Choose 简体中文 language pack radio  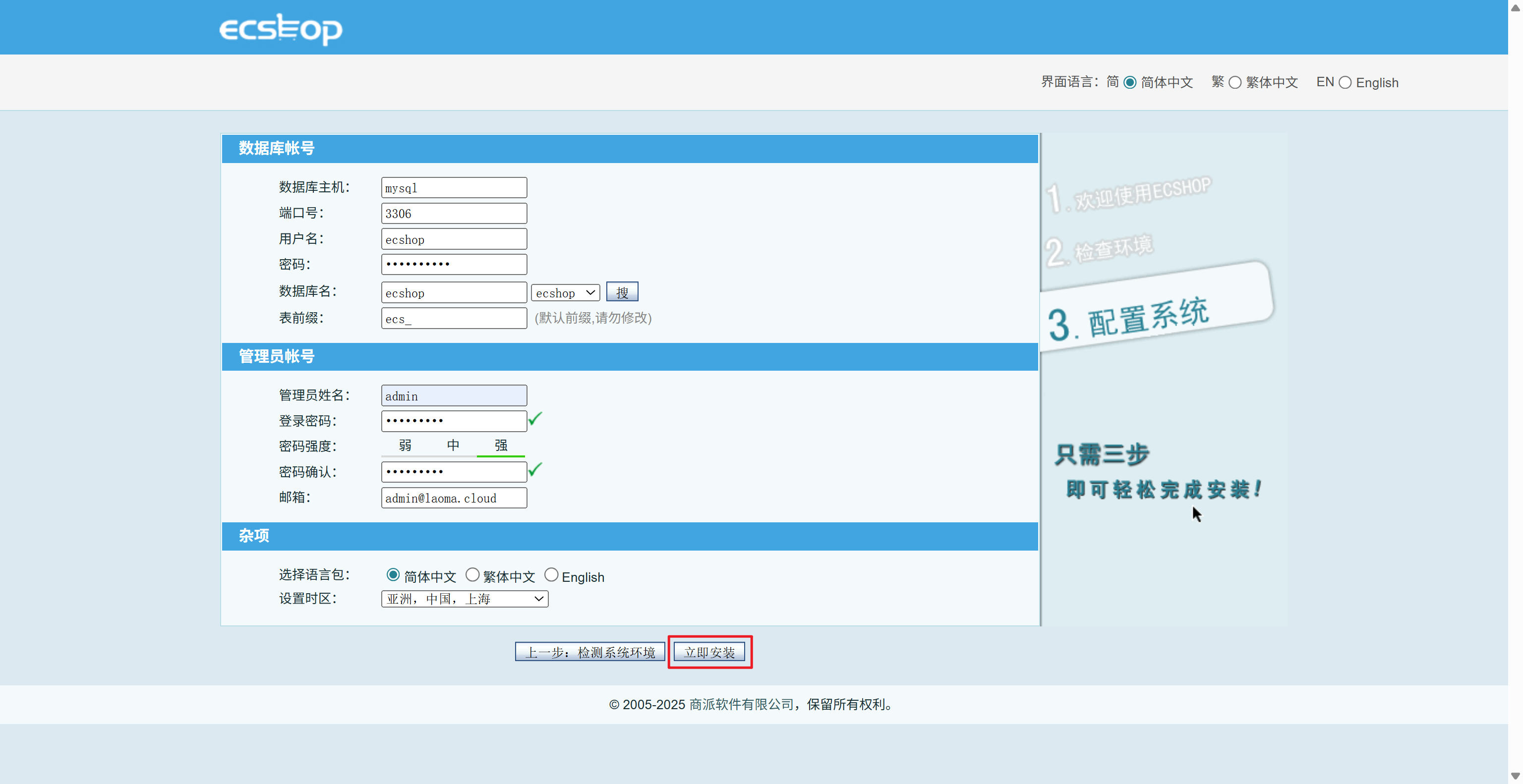click(393, 575)
